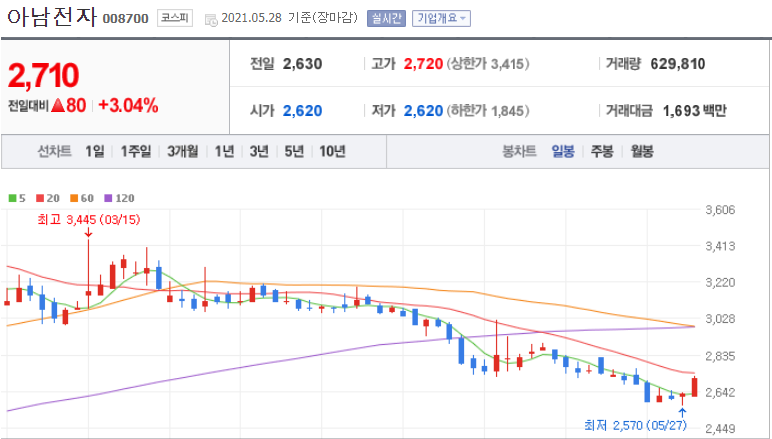The height and width of the screenshot is (439, 772).
Task: Show the 10년 line chart
Action: [x=332, y=151]
